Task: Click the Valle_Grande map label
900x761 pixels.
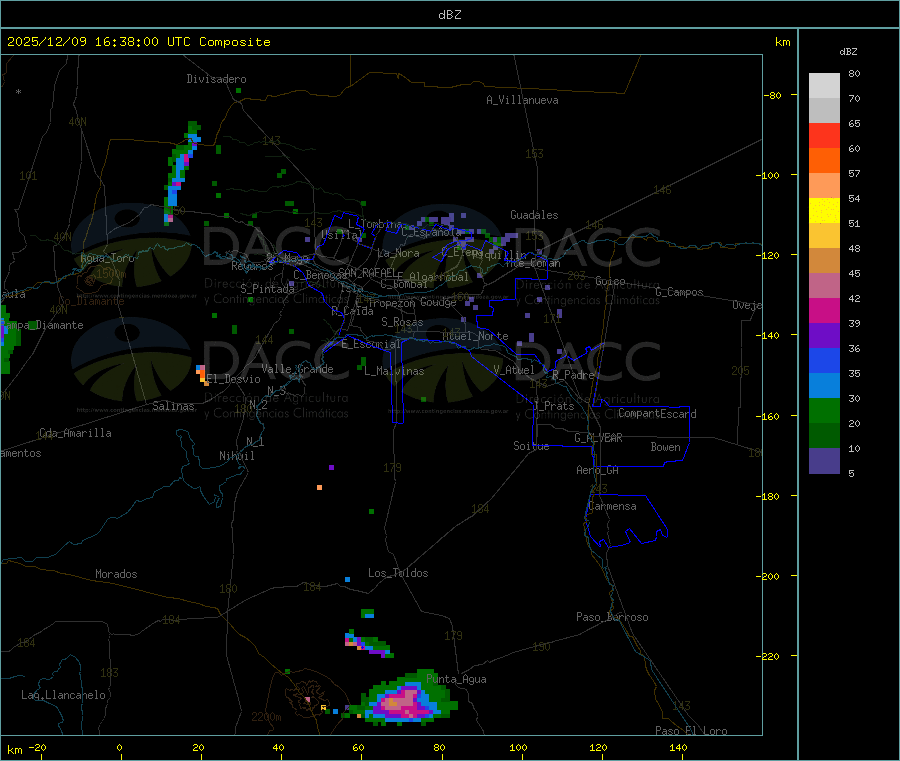Action: click(x=297, y=369)
